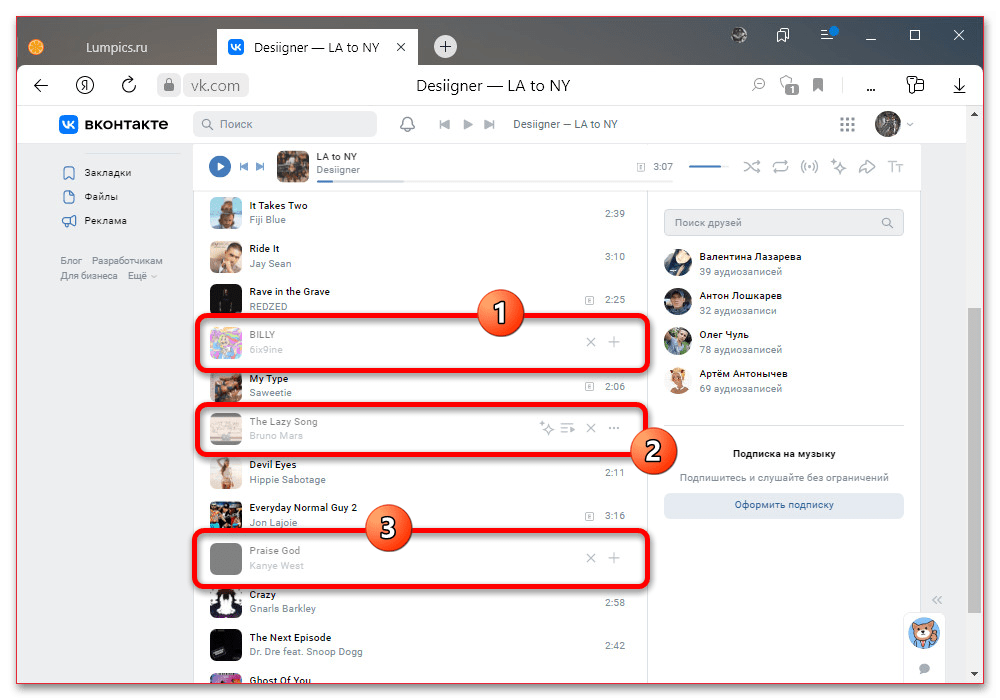
Task: Open the fox mascot assistant
Action: tap(923, 633)
